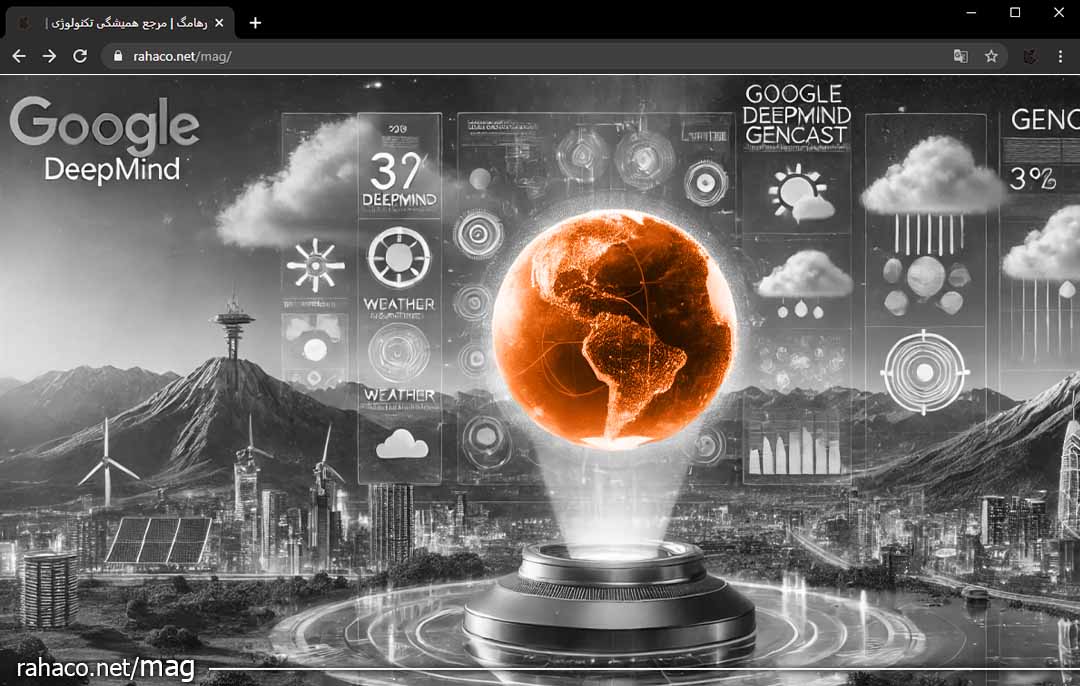Bookmark this page with the star icon
The image size is (1080, 686).
click(x=991, y=56)
